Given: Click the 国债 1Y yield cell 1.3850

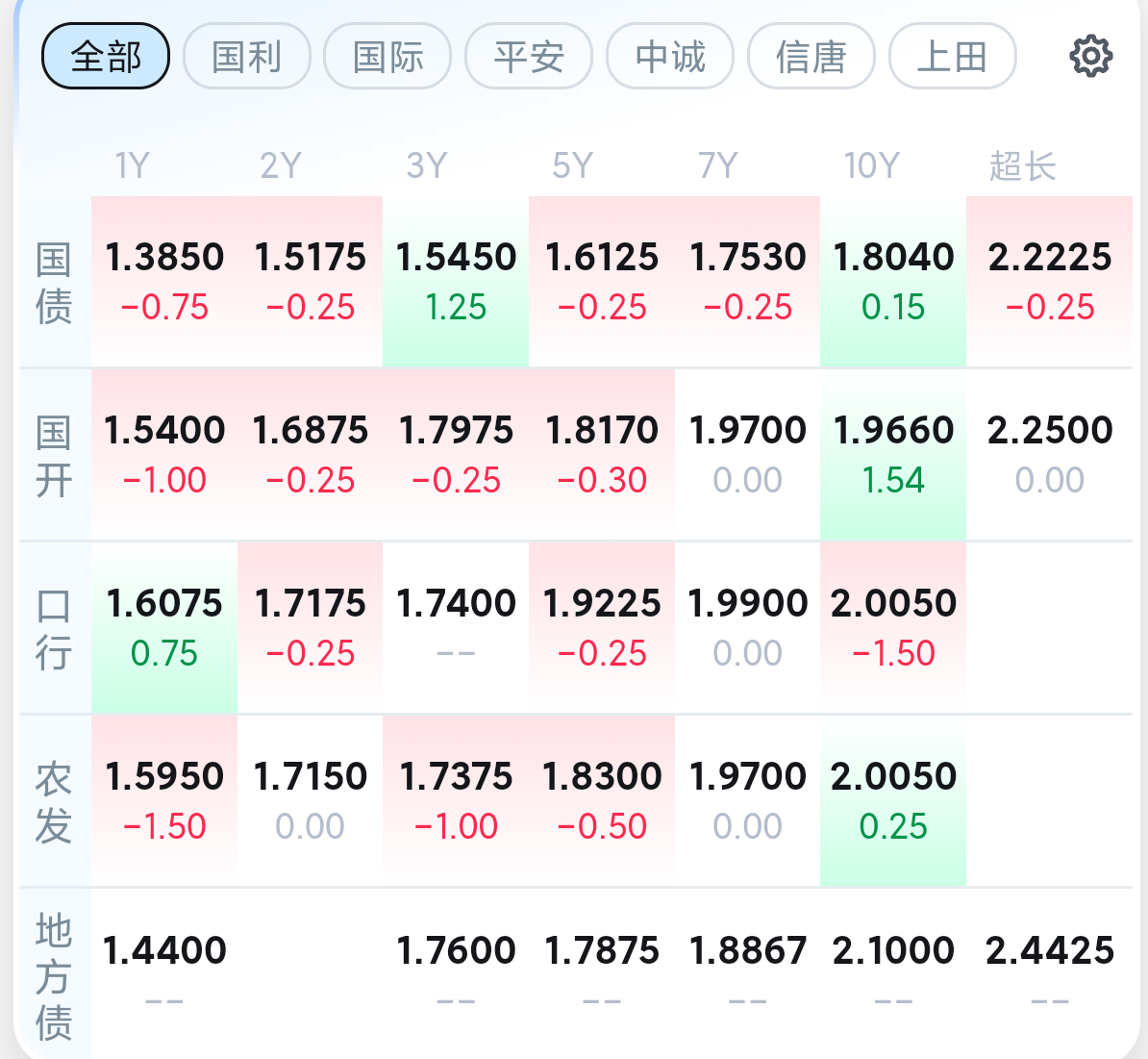Looking at the screenshot, I should [164, 280].
